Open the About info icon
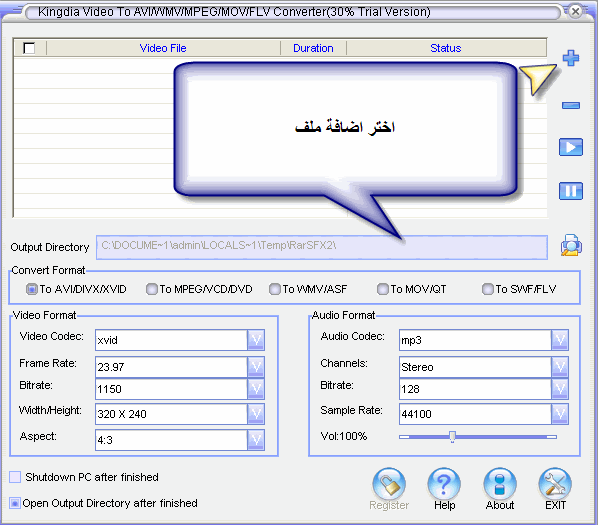The height and width of the screenshot is (525, 598). click(x=500, y=483)
